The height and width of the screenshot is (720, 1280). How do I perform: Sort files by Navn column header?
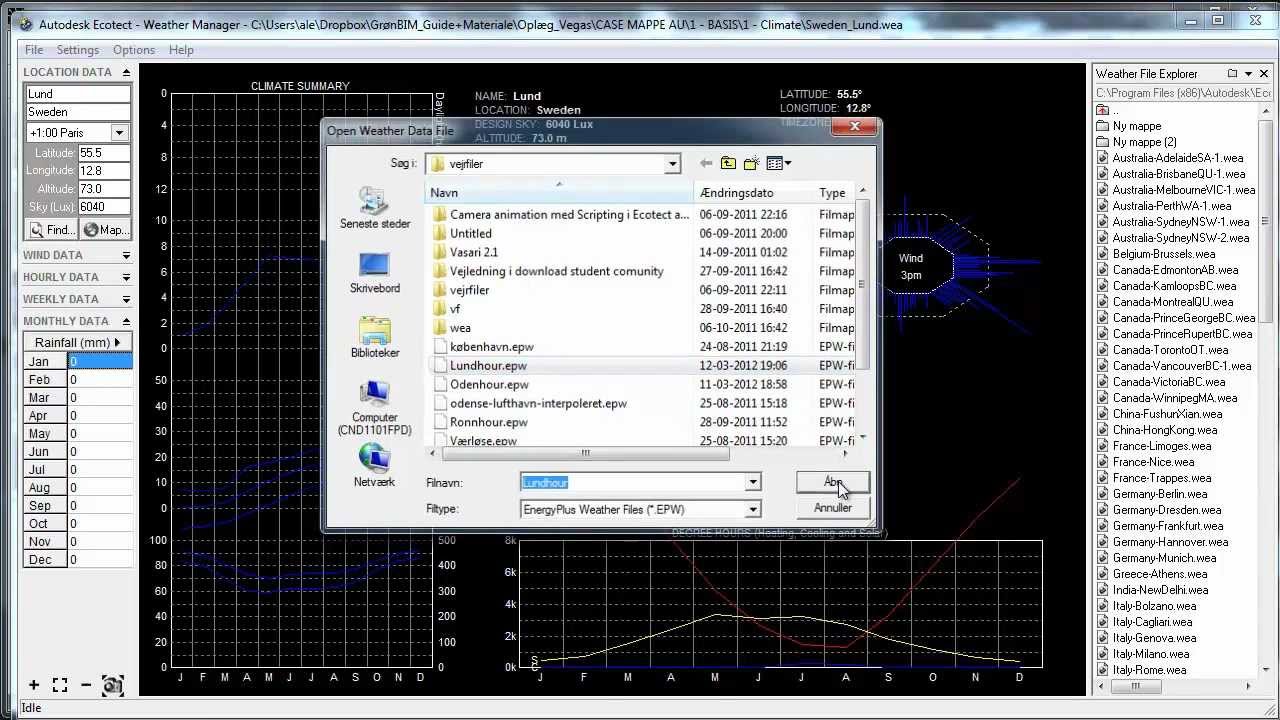pos(560,193)
